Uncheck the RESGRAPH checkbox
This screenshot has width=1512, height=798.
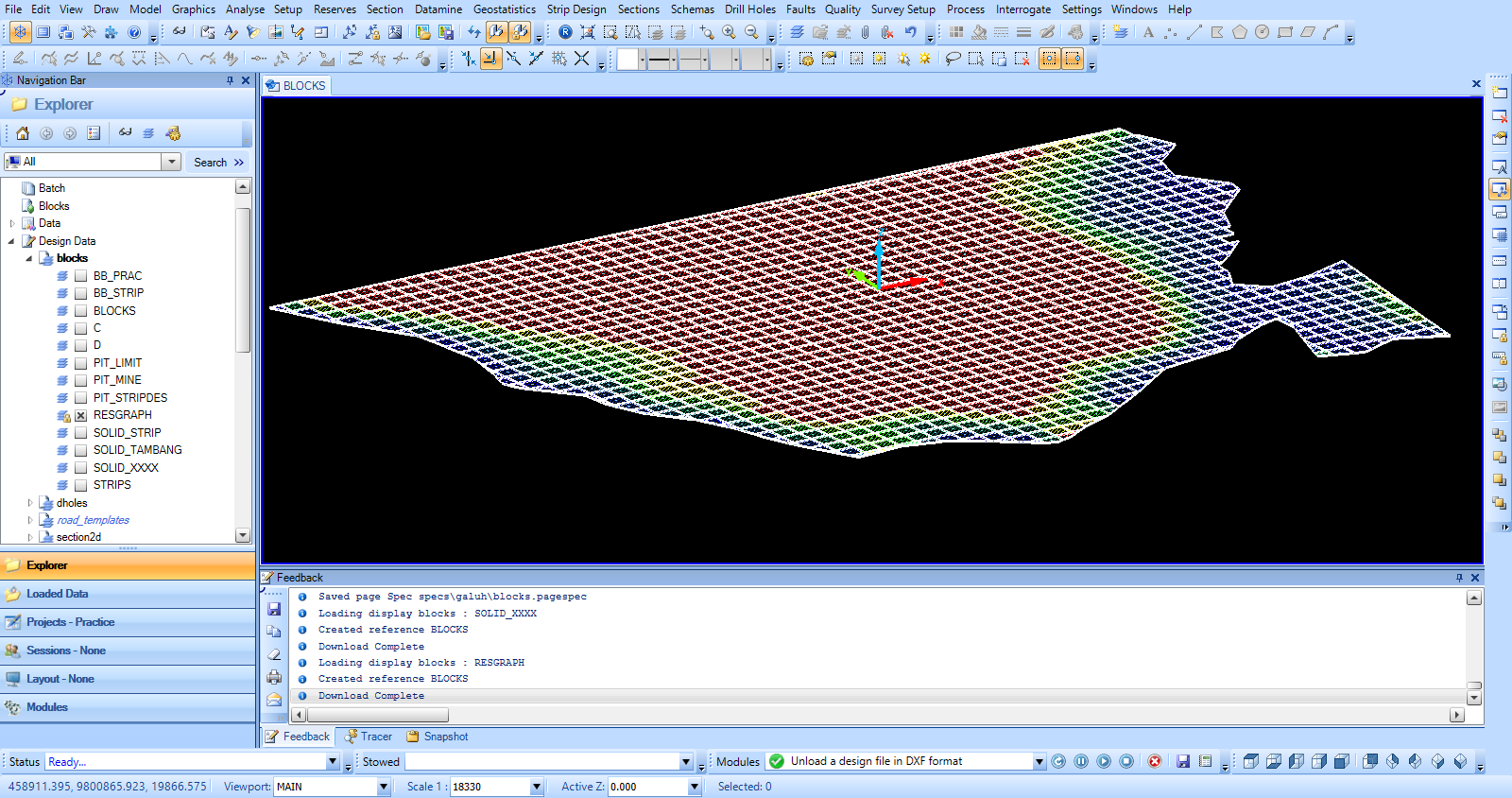[81, 415]
